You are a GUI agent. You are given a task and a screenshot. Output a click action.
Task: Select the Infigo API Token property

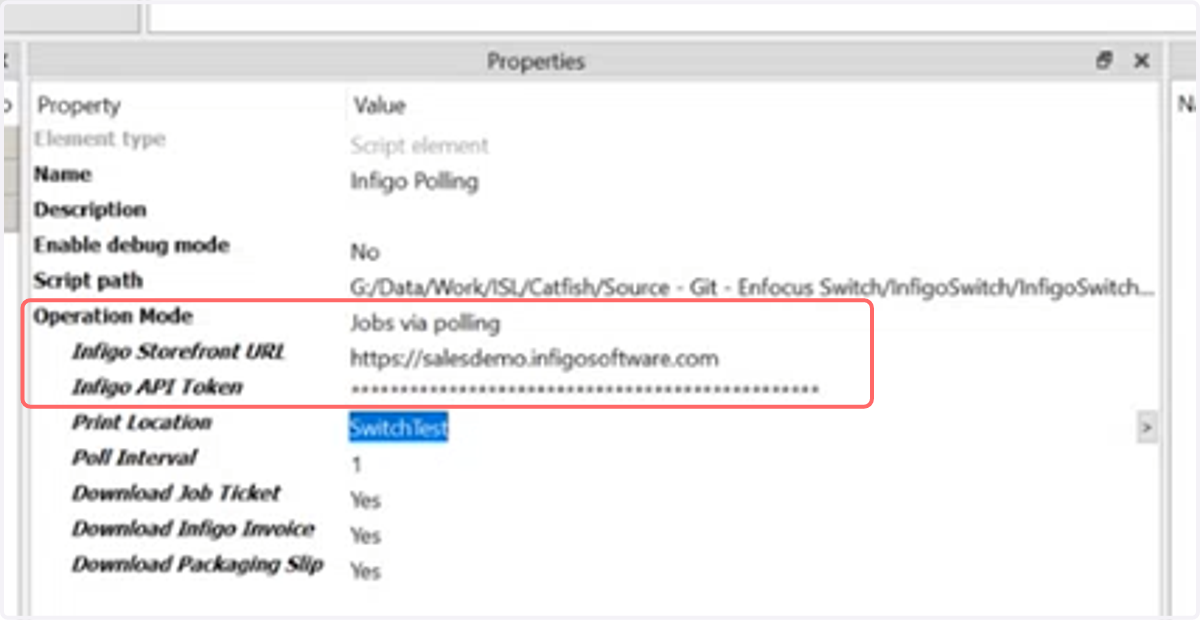156,387
